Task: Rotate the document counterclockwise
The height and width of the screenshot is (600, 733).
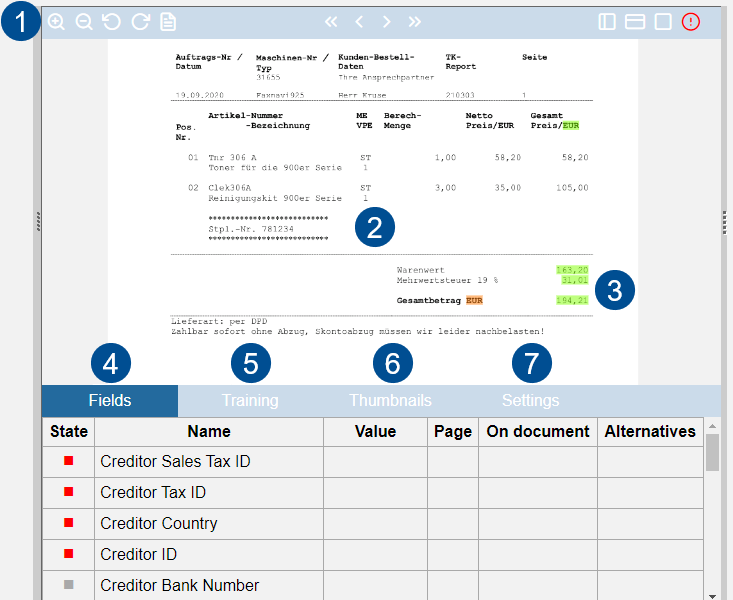Action: point(112,21)
